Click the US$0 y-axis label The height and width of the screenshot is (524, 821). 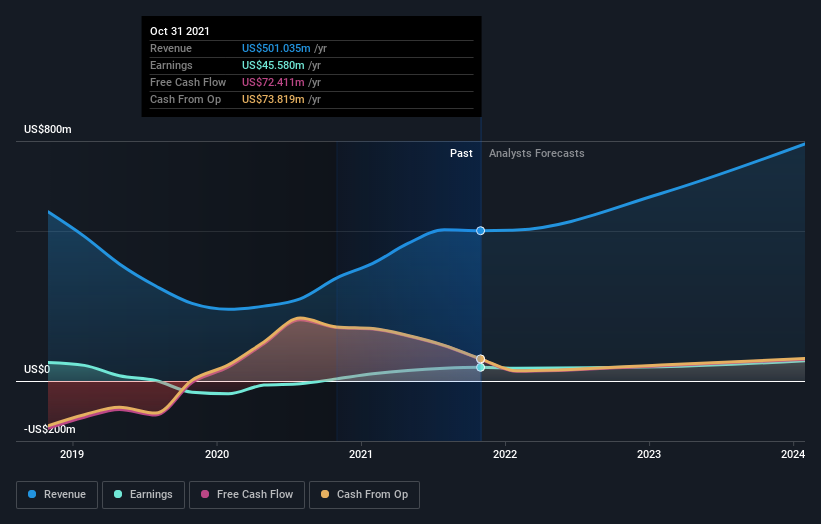37,370
